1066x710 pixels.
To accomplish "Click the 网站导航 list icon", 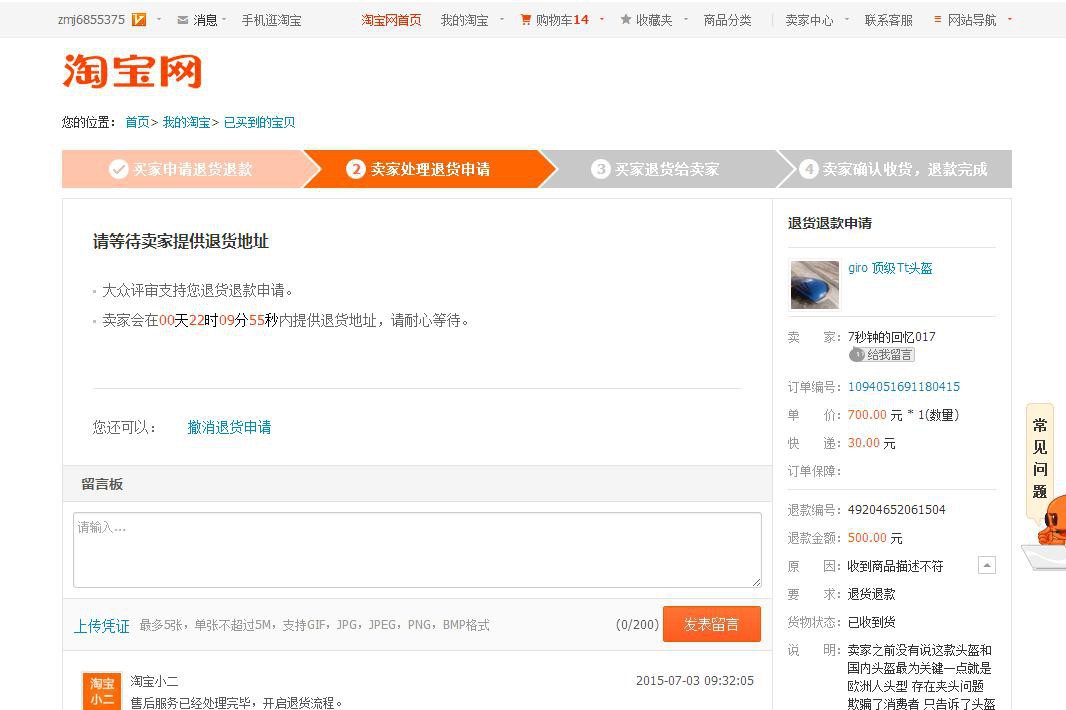I will pos(938,20).
